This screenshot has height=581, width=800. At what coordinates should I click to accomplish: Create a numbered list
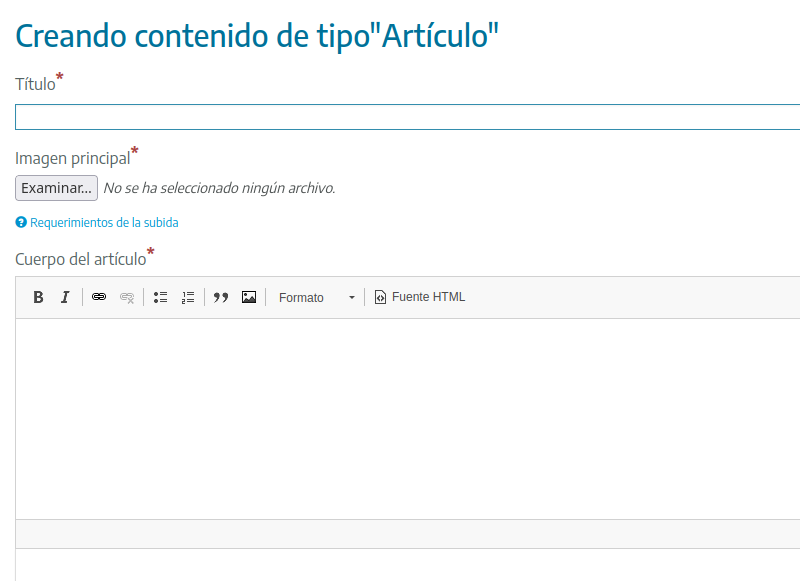click(x=188, y=297)
